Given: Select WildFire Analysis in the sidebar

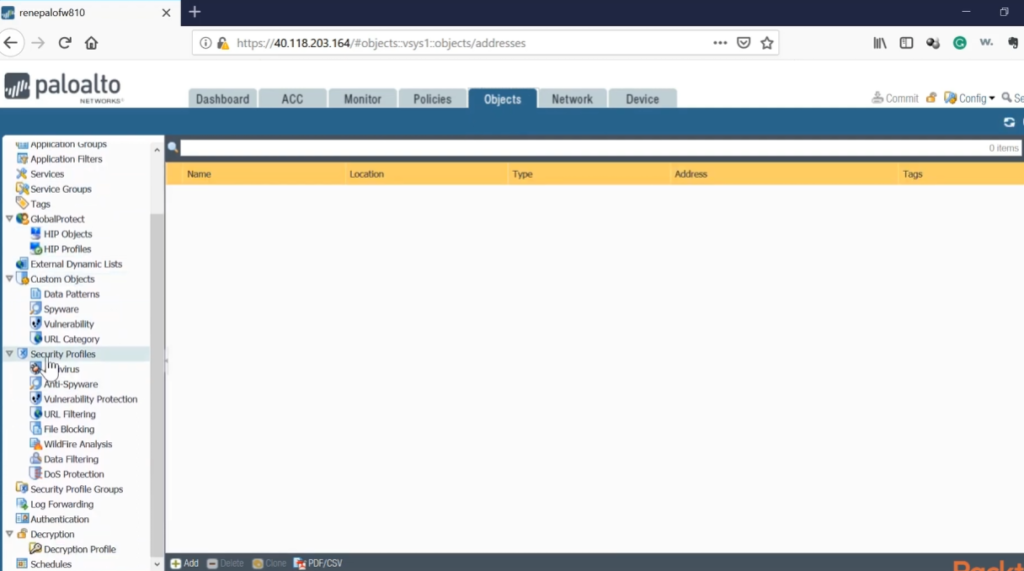Looking at the screenshot, I should point(77,444).
